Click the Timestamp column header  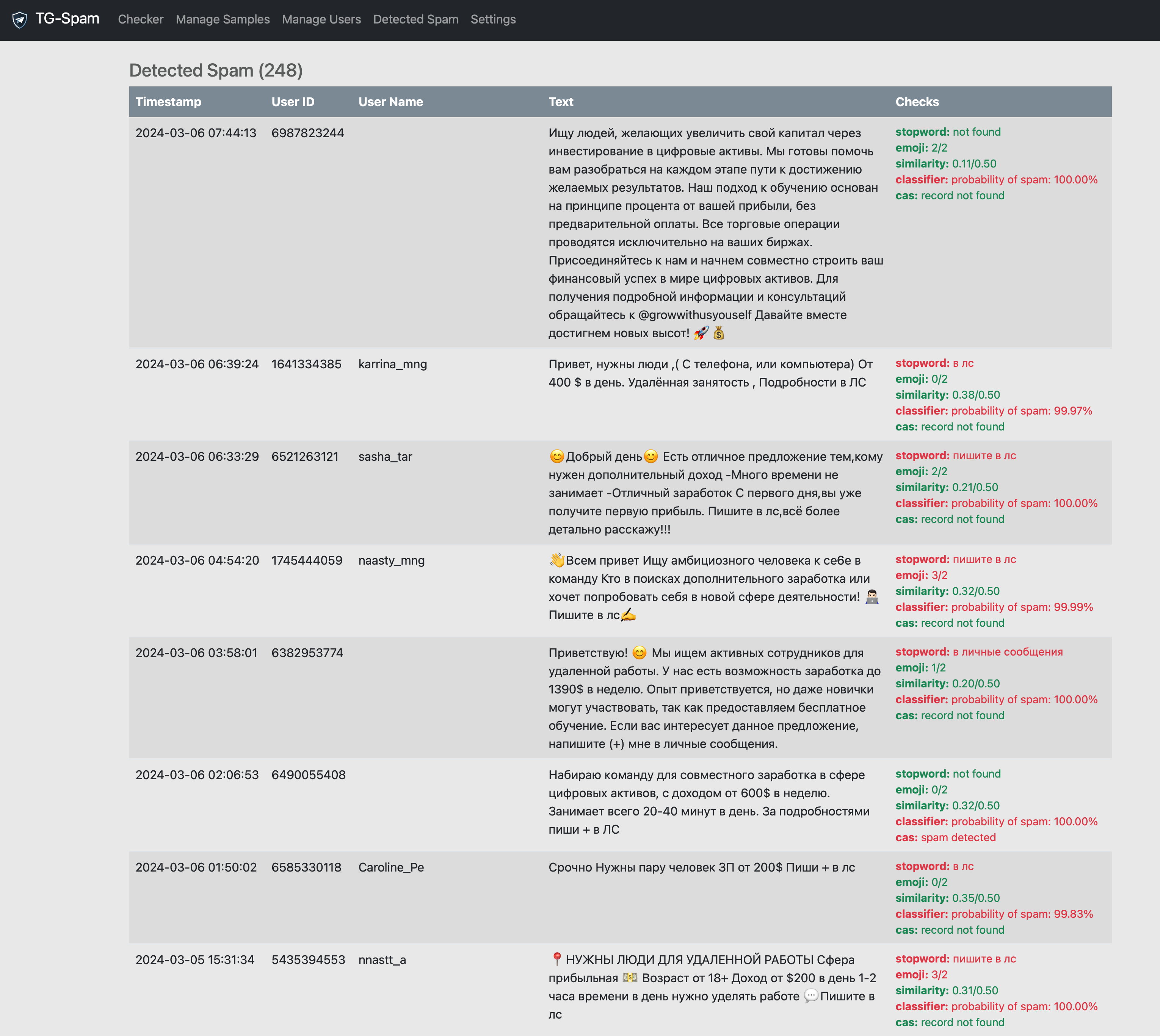pyautogui.click(x=168, y=102)
